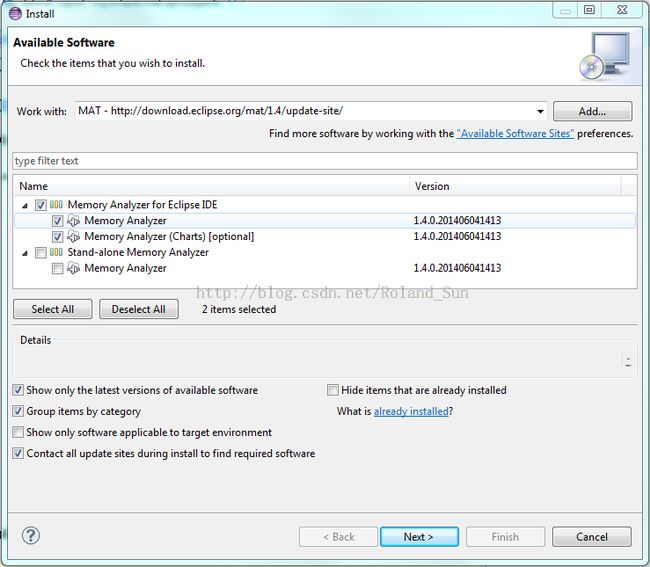Viewport: 650px width, 567px height.
Task: Click the install wizard computer and disc image
Action: tap(605, 56)
